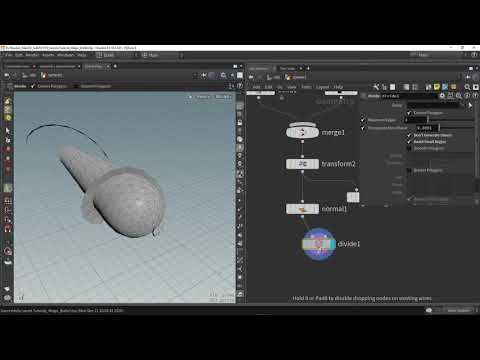Select the arrow Select tool in left toolbar

[8, 131]
